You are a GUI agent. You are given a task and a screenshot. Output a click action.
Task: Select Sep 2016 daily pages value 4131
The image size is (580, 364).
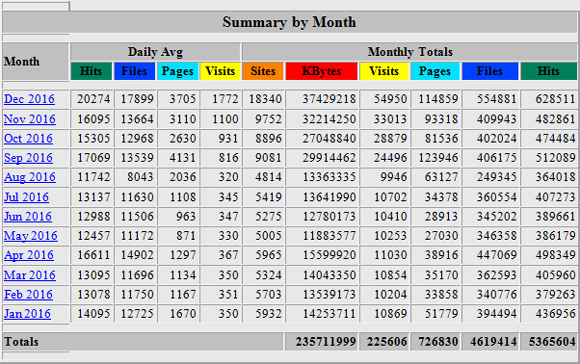point(183,158)
